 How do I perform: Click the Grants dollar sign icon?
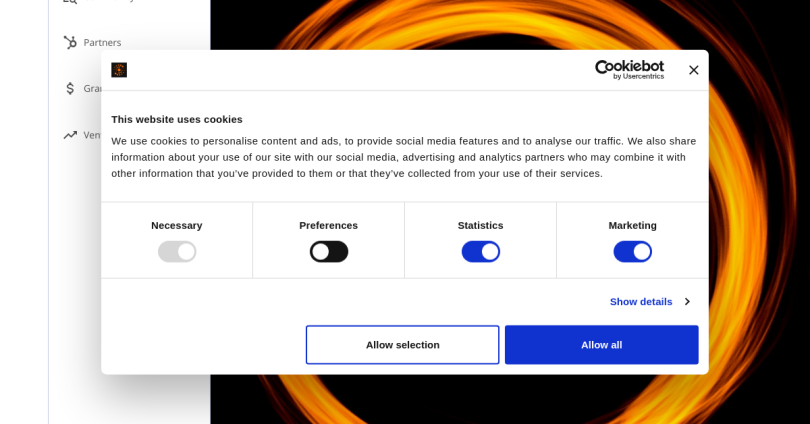(70, 88)
